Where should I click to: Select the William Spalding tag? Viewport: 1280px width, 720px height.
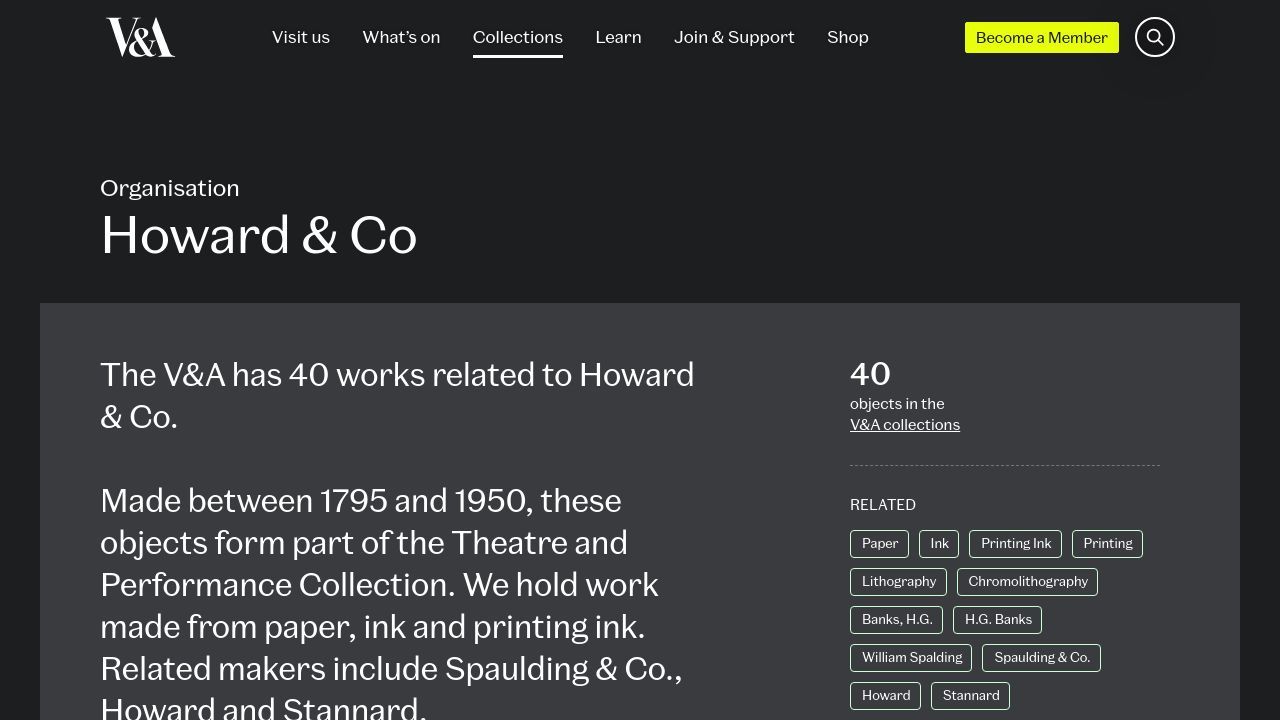(x=912, y=658)
